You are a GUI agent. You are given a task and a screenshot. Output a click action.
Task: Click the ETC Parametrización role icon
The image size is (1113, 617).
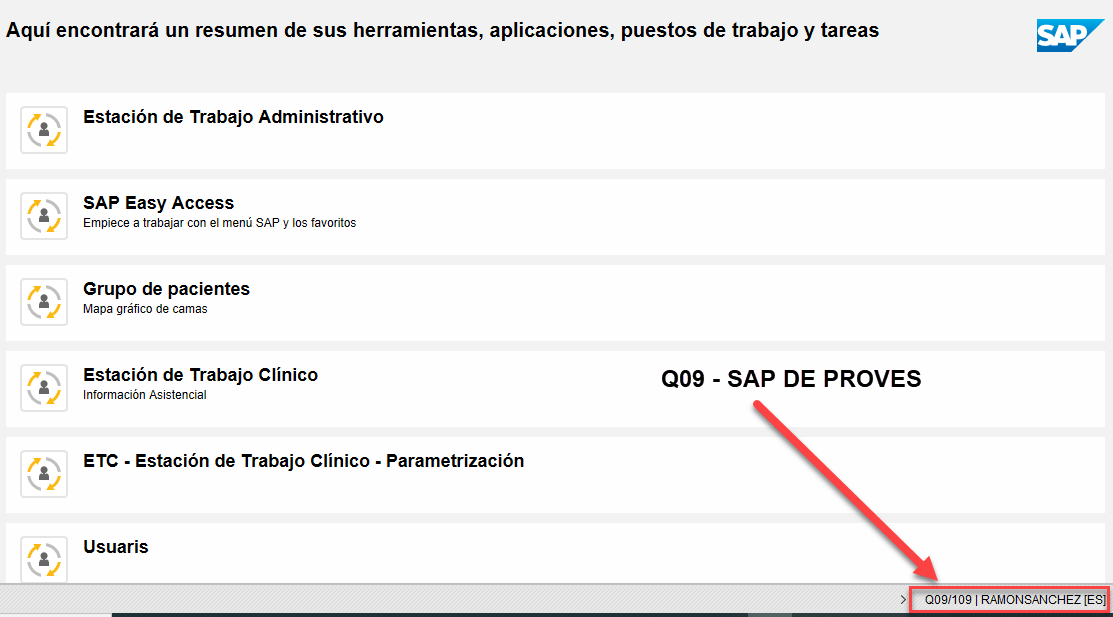[44, 474]
